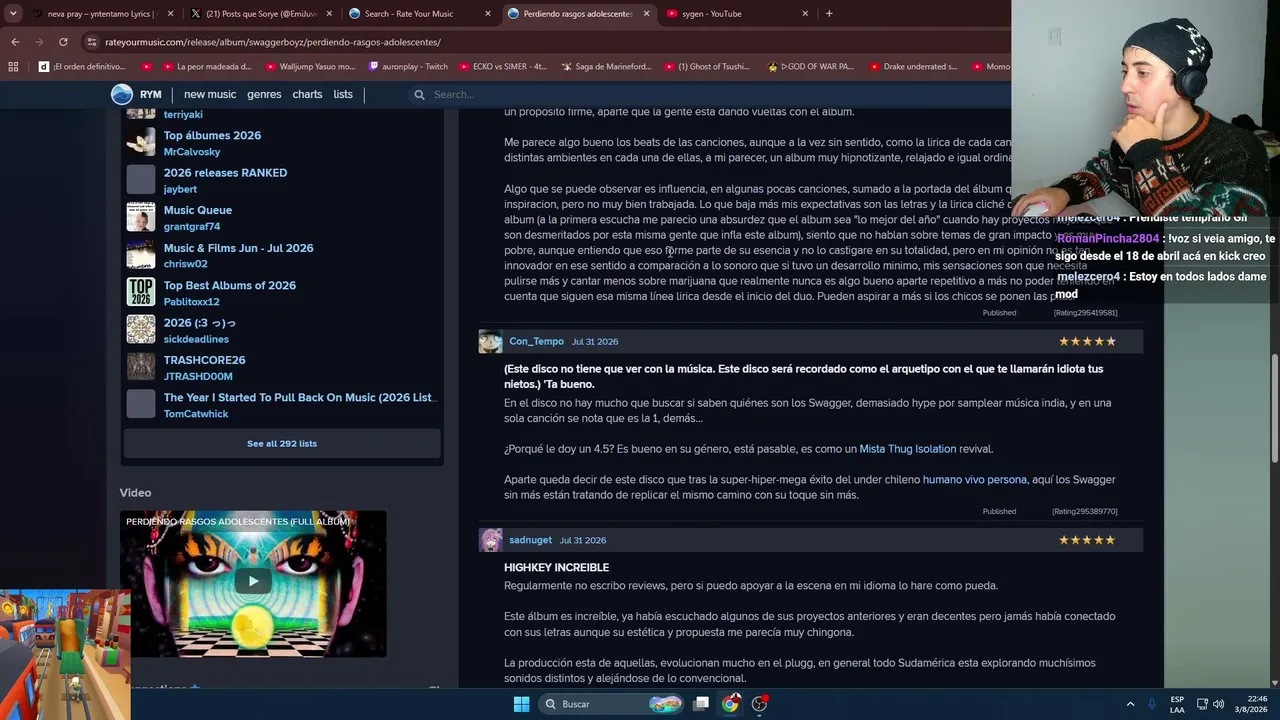Viewport: 1280px width, 720px height.
Task: Close the 'Search - Rate Your Music' tab
Action: (x=488, y=14)
